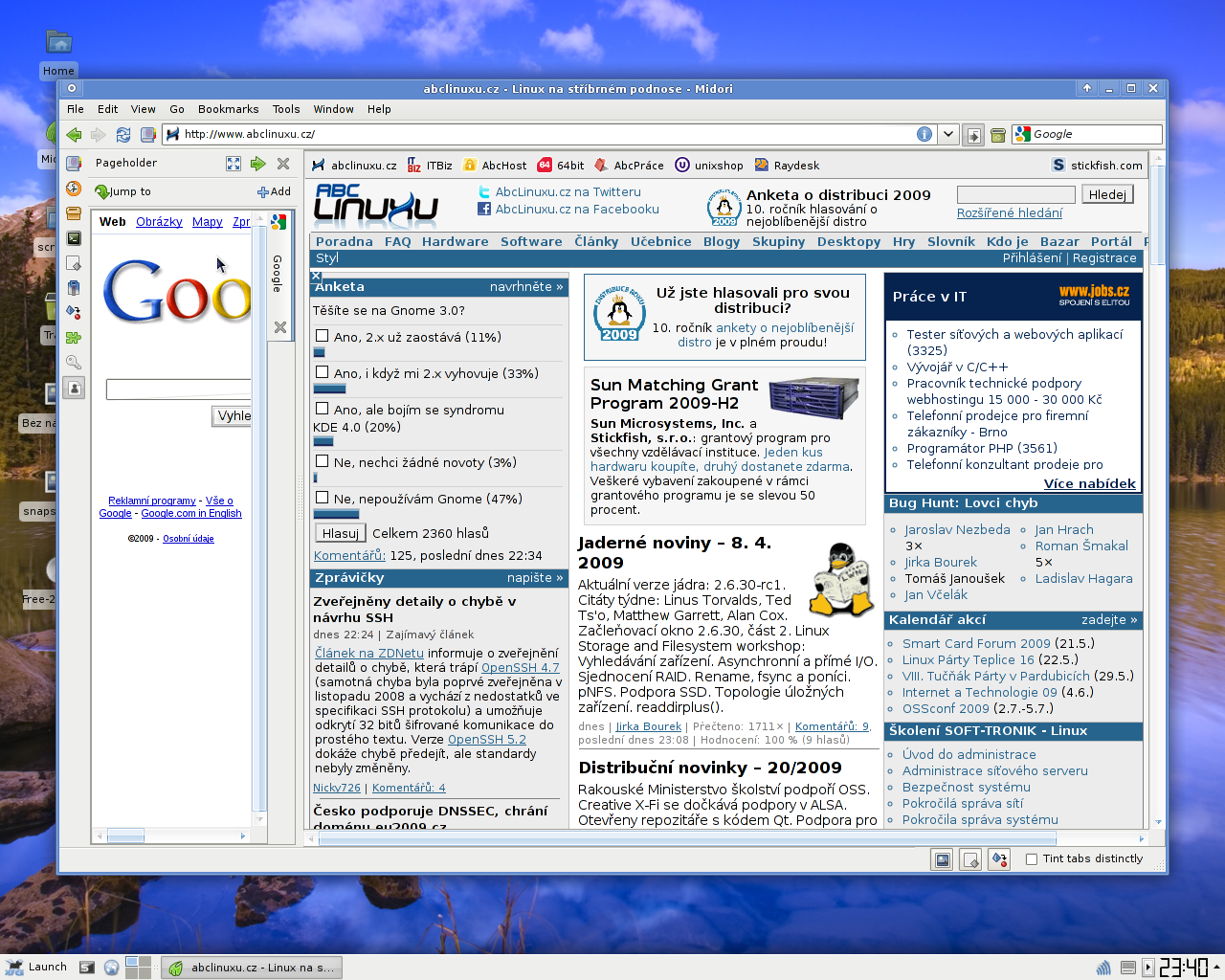The image size is (1225, 980).
Task: Open the closed tabs trash icon
Action: coord(997,135)
